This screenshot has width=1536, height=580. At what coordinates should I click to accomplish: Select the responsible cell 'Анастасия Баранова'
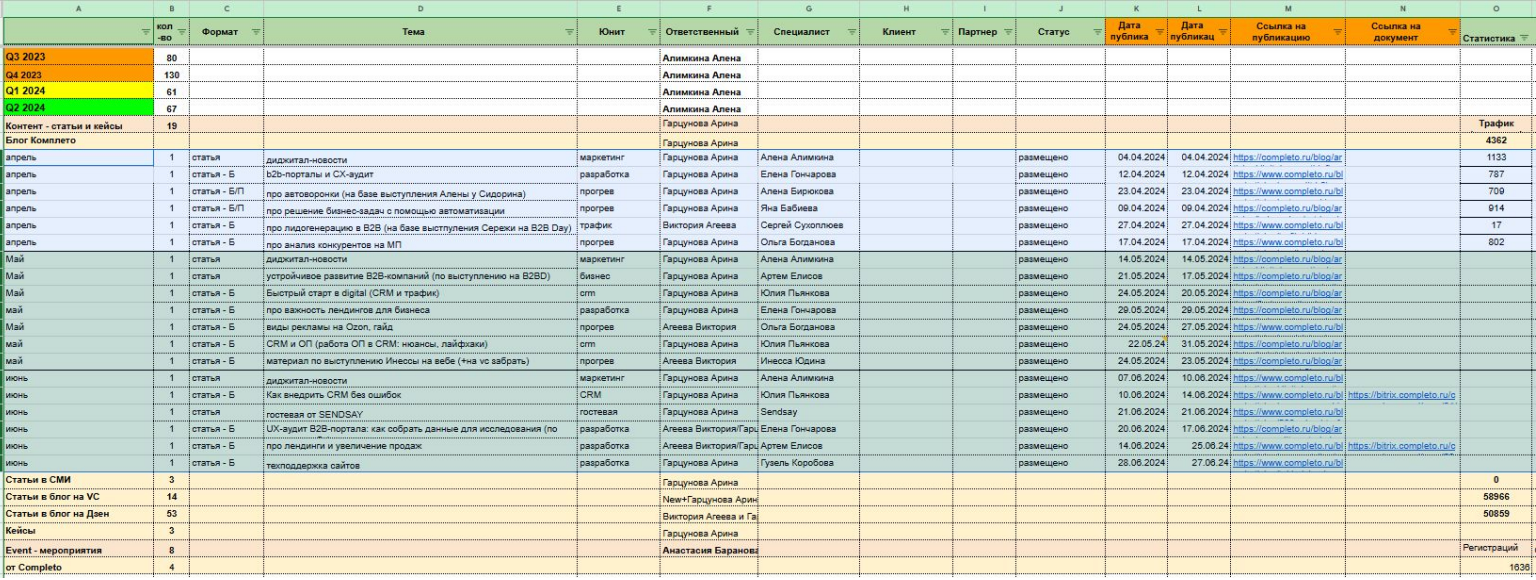[x=709, y=550]
